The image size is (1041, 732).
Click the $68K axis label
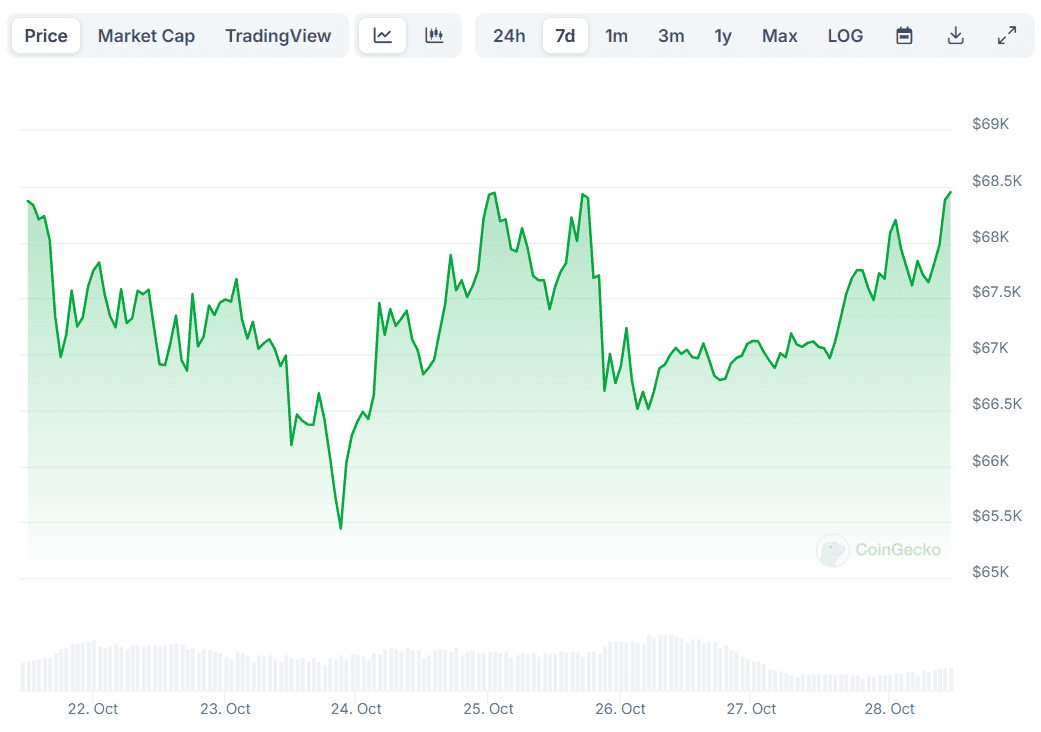click(x=990, y=237)
